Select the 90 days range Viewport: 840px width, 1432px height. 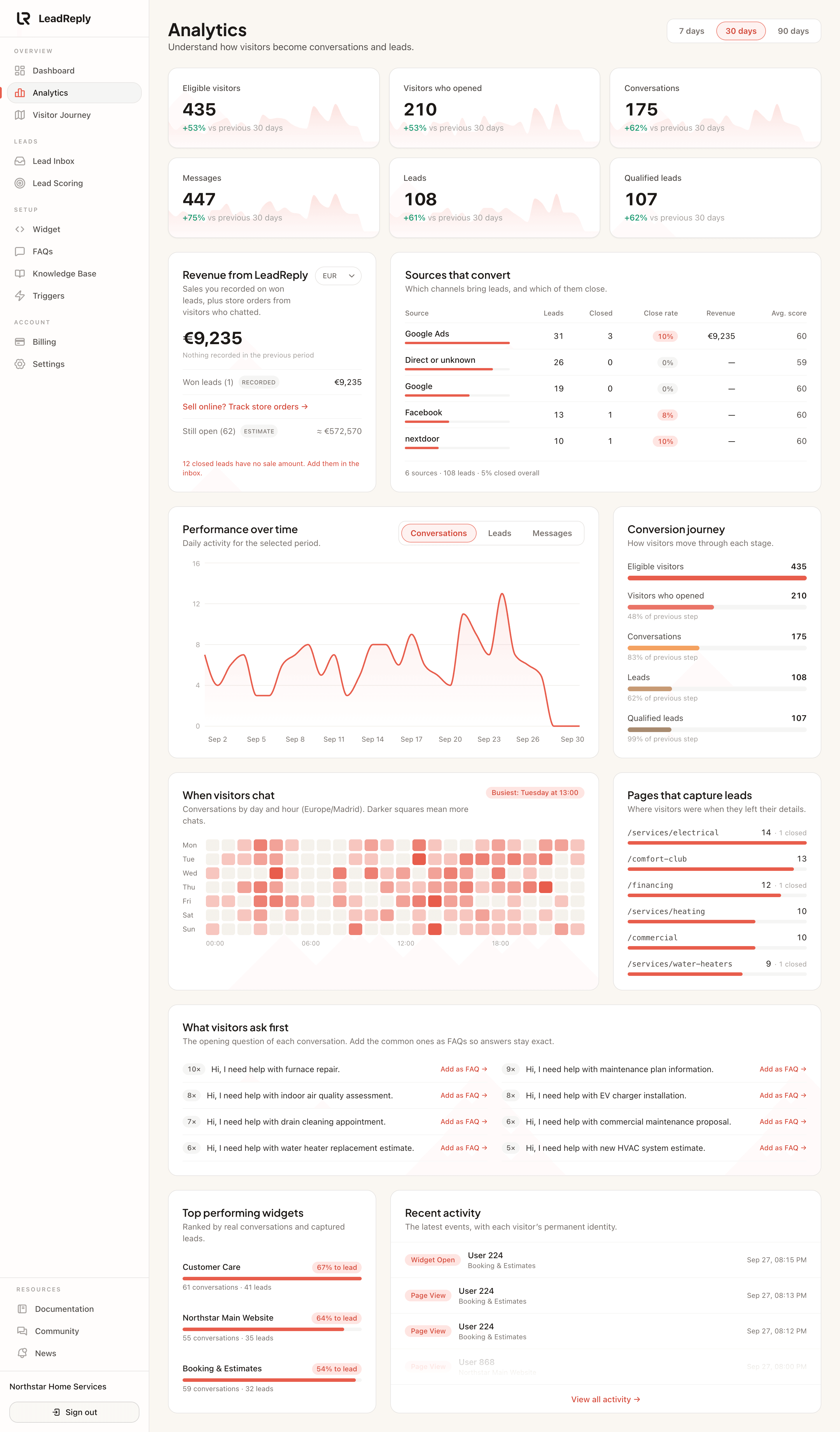click(x=793, y=31)
